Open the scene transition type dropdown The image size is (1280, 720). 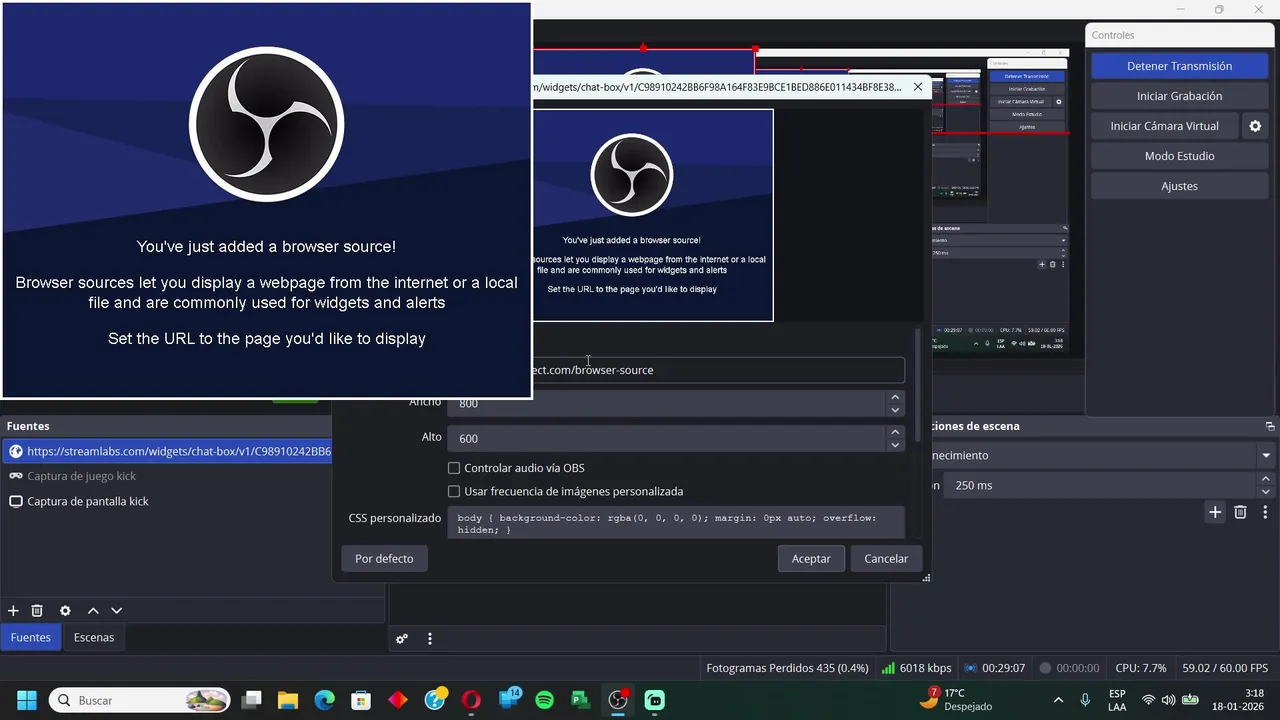1265,456
